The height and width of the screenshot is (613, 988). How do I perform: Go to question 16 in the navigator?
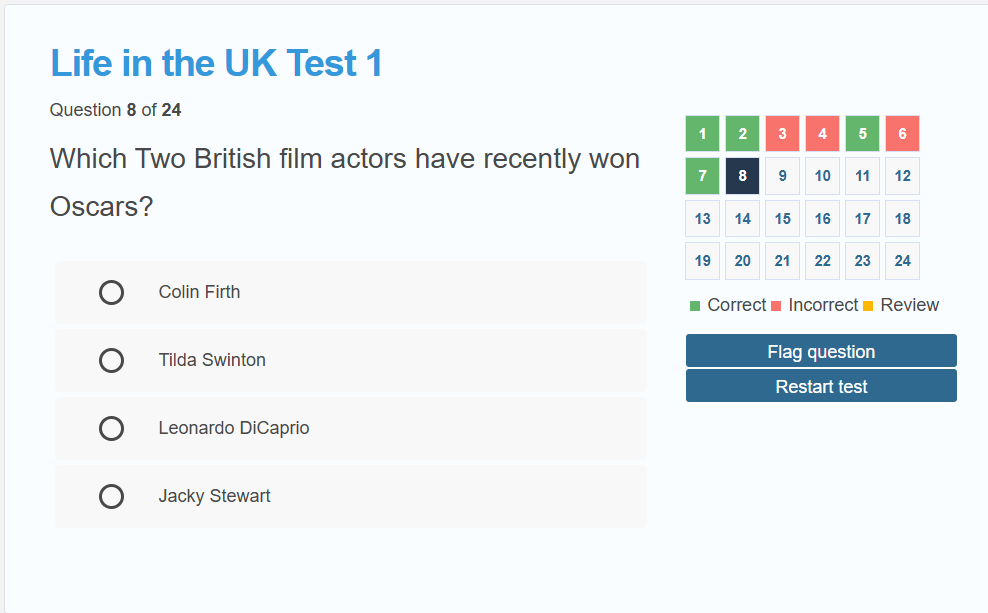[822, 219]
